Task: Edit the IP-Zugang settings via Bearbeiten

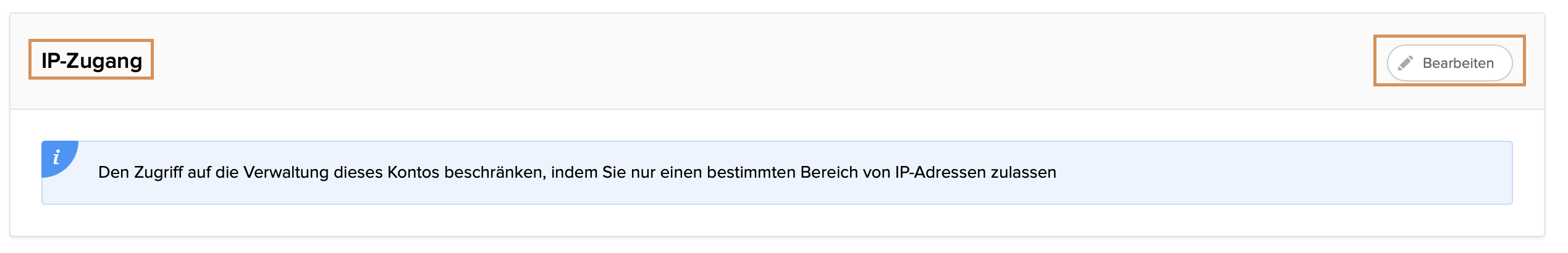Action: tap(1449, 63)
